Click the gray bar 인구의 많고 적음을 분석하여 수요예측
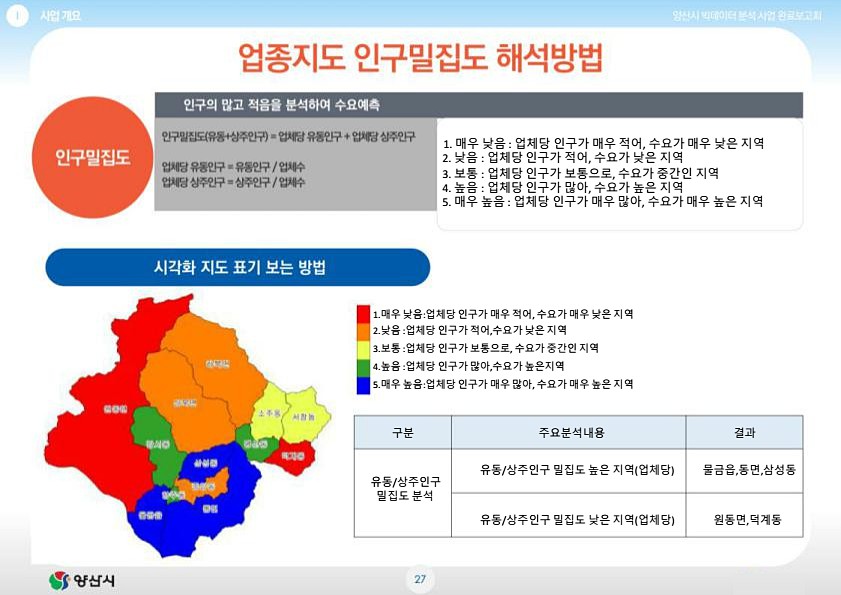Viewport: 841px width, 595px height. point(478,105)
